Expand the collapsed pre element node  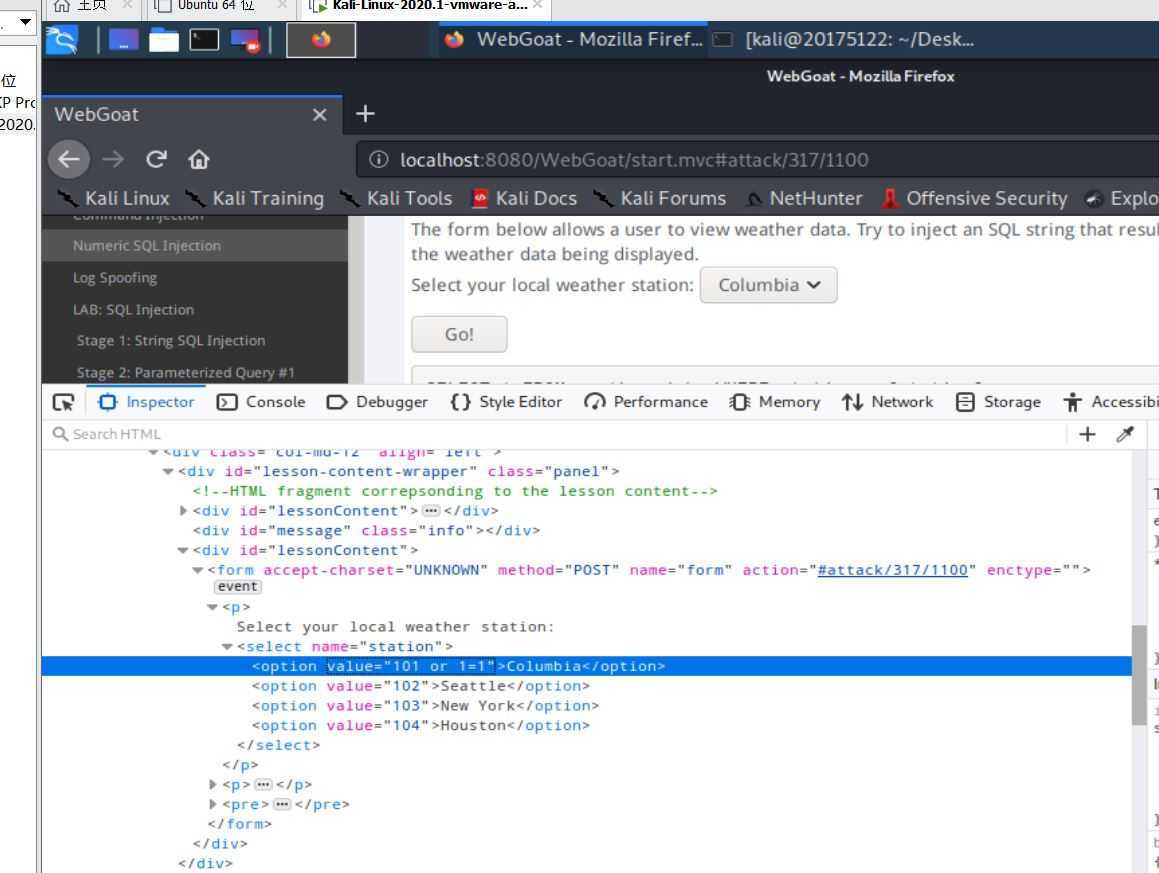pos(213,804)
